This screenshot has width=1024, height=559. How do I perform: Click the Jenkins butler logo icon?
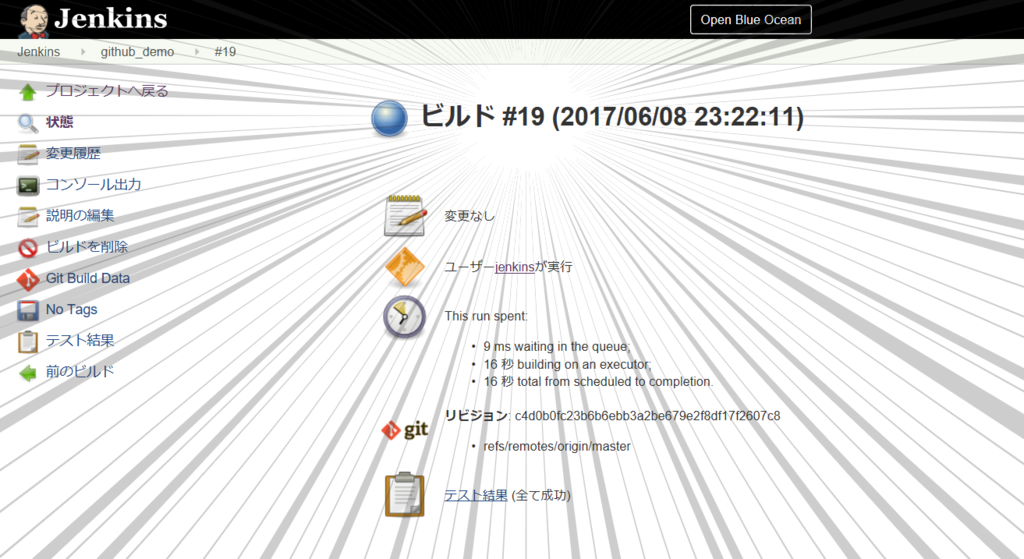33,20
